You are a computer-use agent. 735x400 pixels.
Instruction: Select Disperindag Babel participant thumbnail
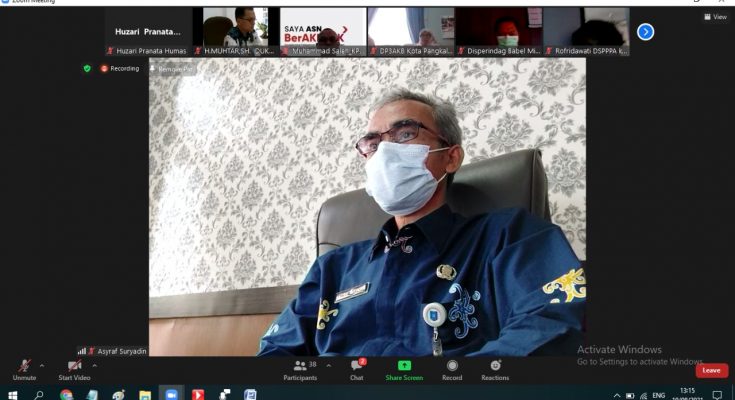click(498, 32)
